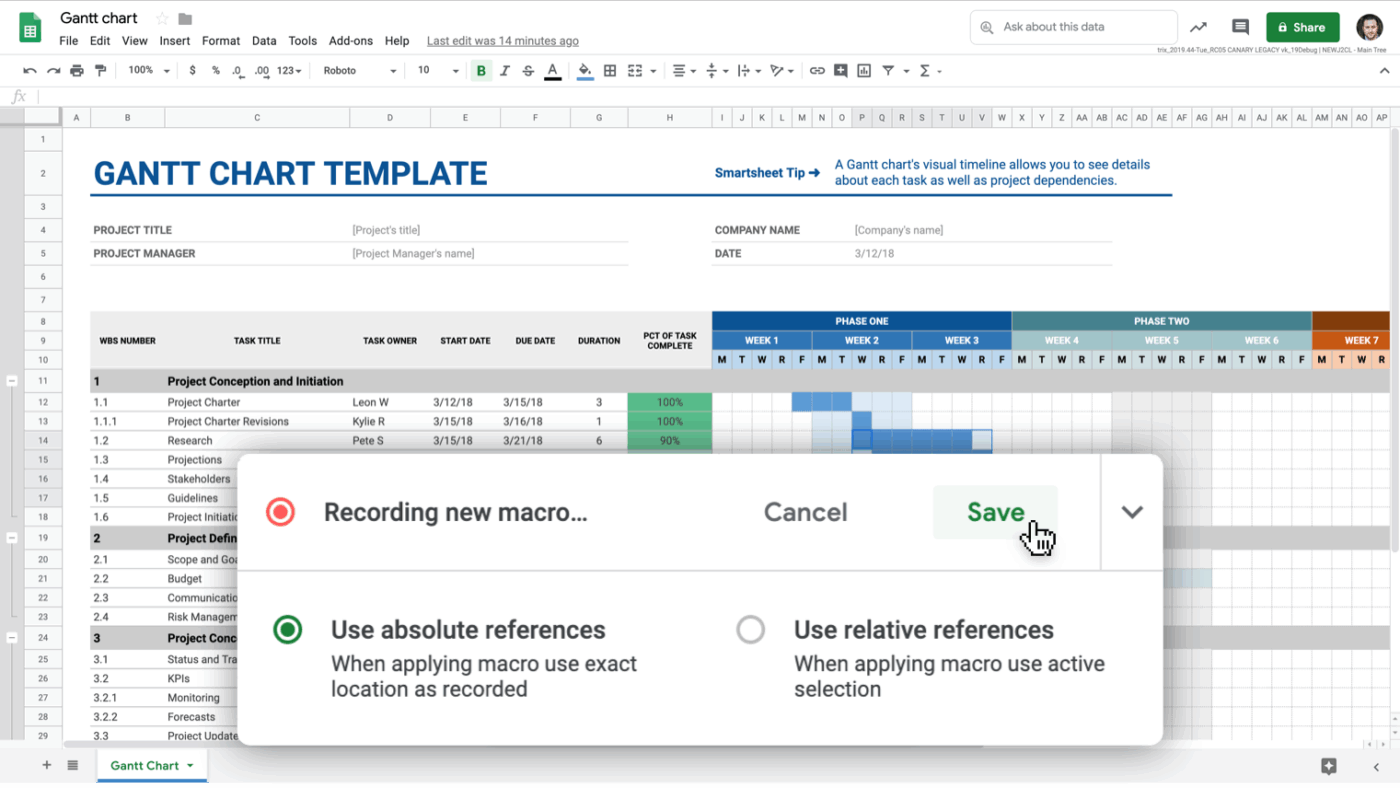Click the Text color swatch
Image resolution: width=1400 pixels, height=788 pixels.
(553, 70)
